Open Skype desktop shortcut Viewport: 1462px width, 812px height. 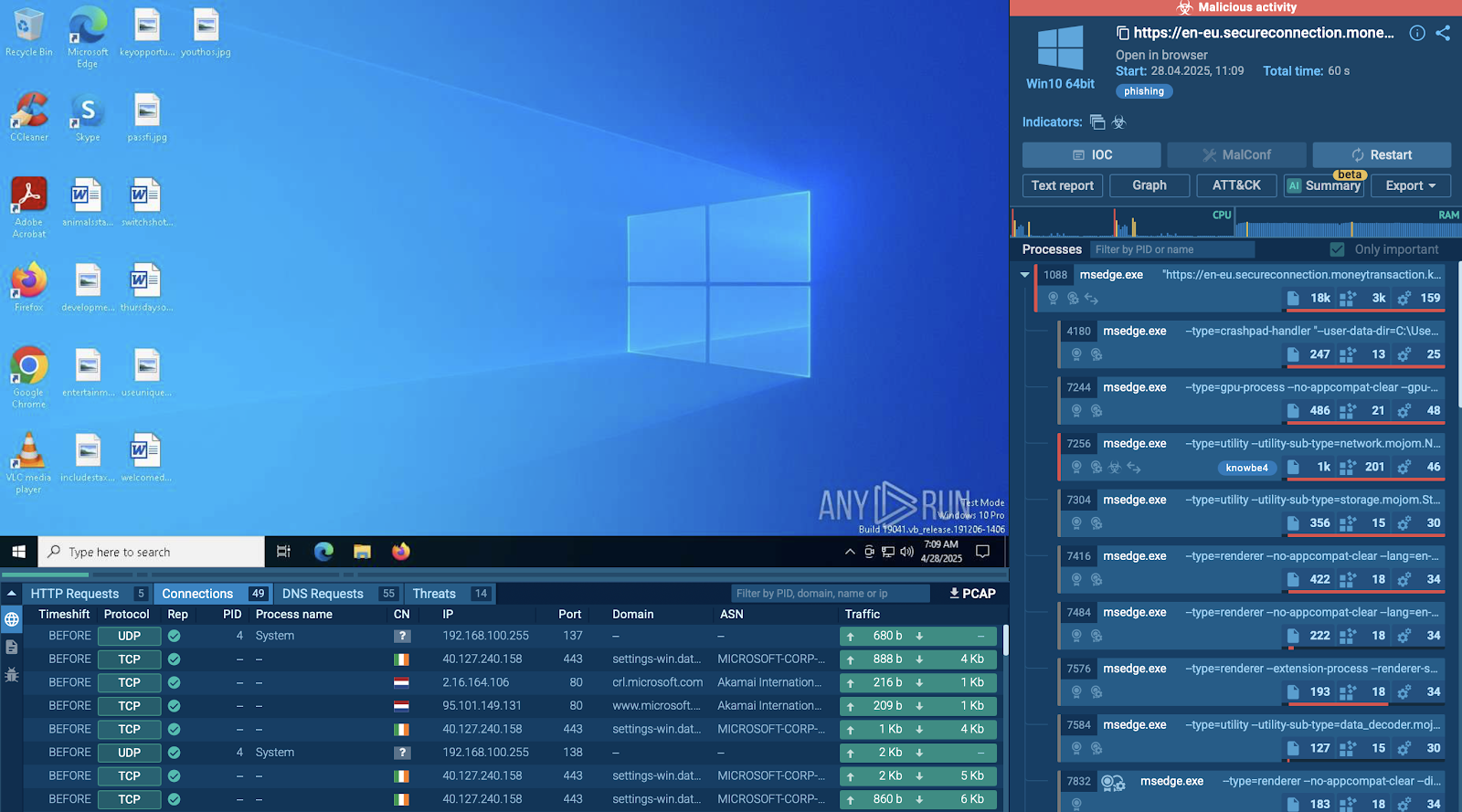click(88, 116)
